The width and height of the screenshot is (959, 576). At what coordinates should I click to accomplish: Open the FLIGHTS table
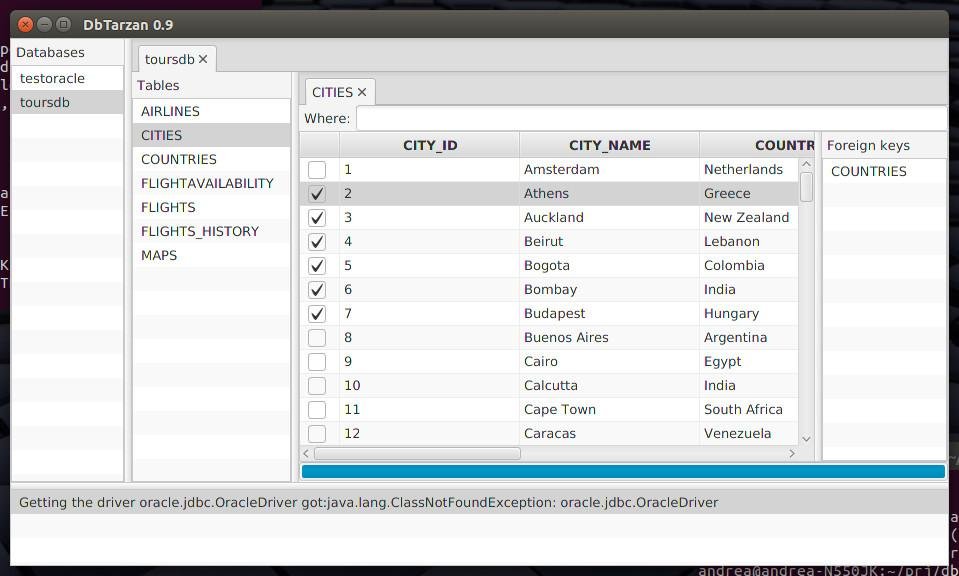click(211, 207)
